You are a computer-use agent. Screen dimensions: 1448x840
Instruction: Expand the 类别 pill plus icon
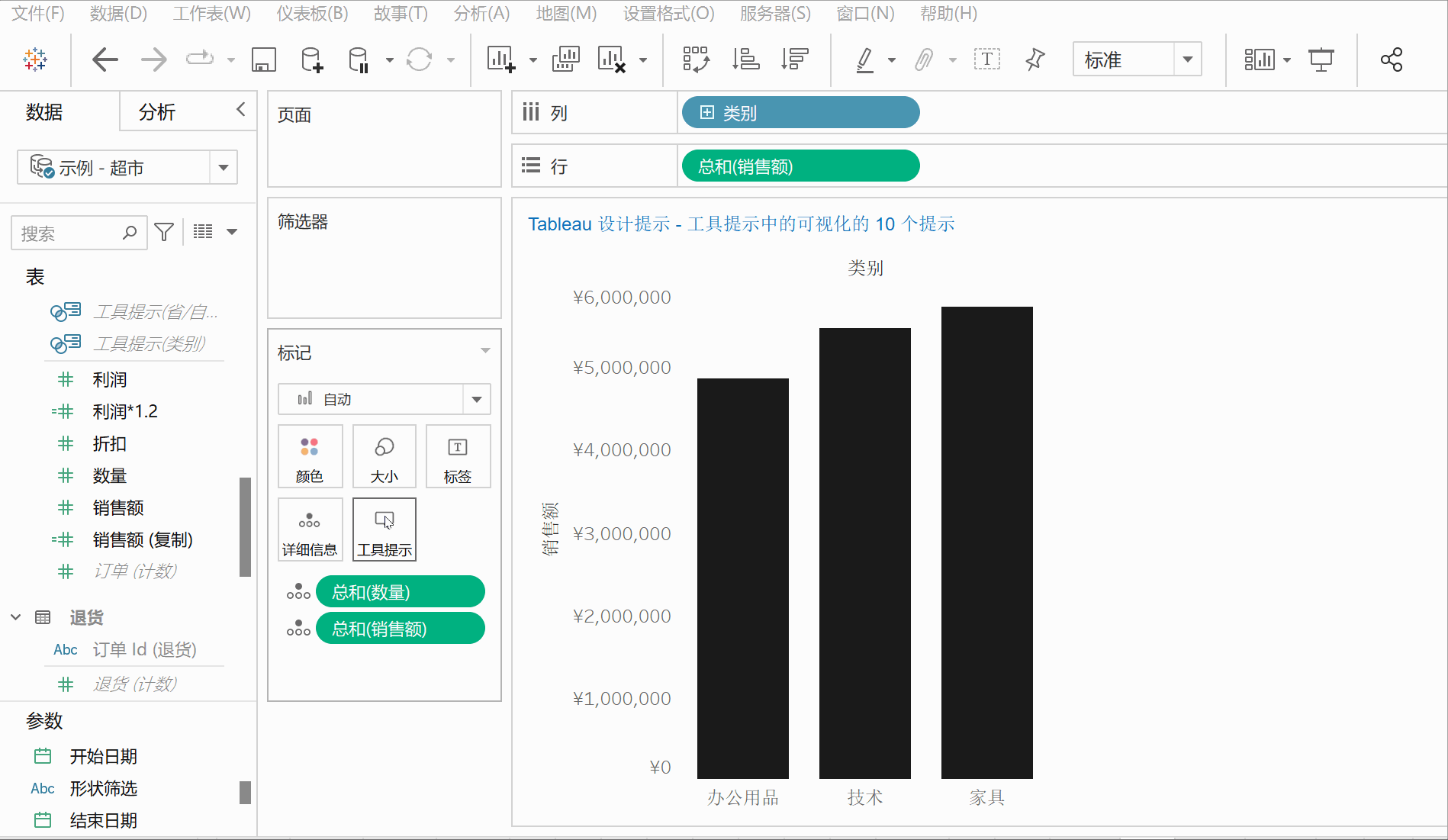pyautogui.click(x=707, y=112)
